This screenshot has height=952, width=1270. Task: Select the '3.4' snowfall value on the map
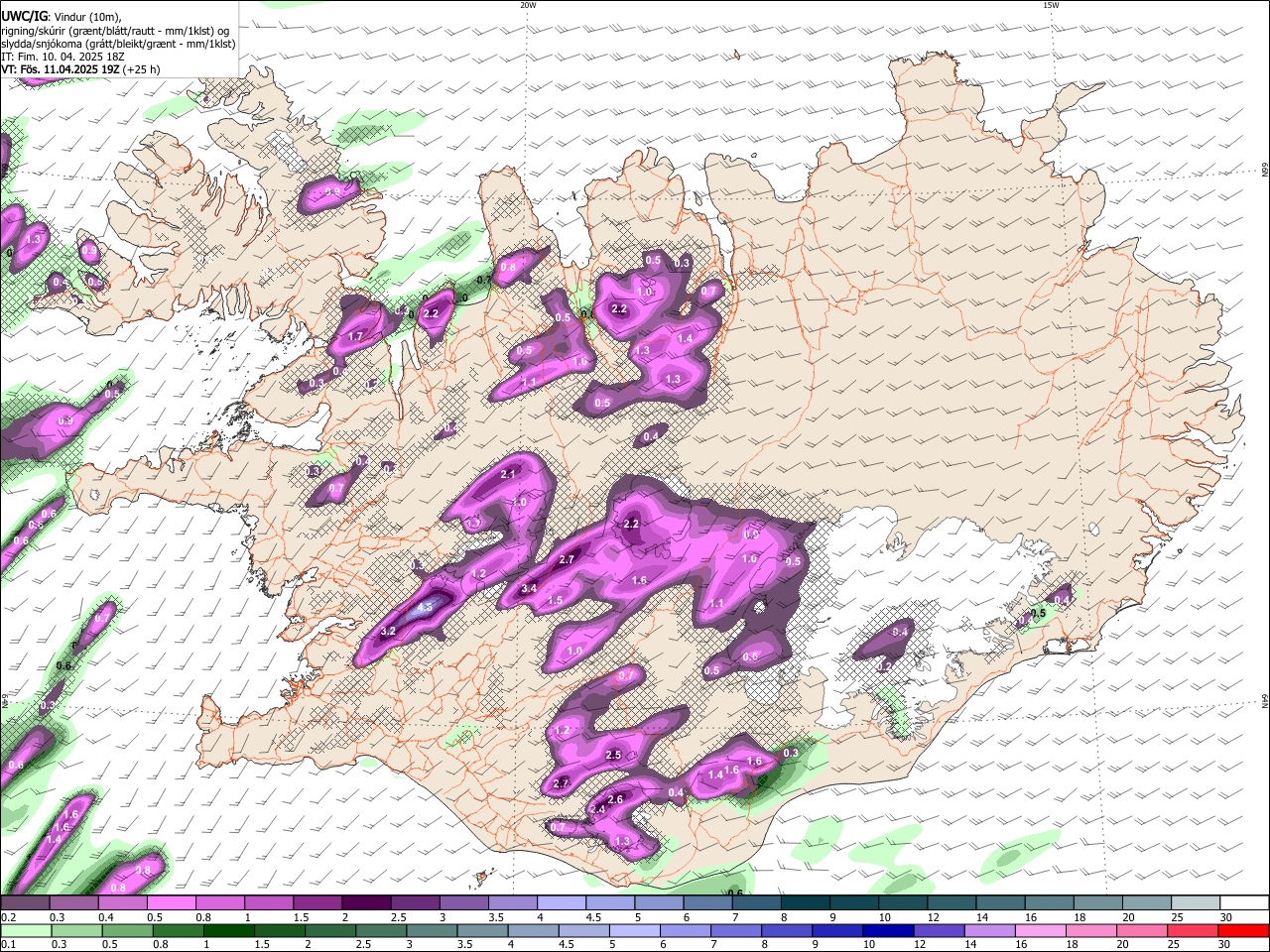click(529, 589)
